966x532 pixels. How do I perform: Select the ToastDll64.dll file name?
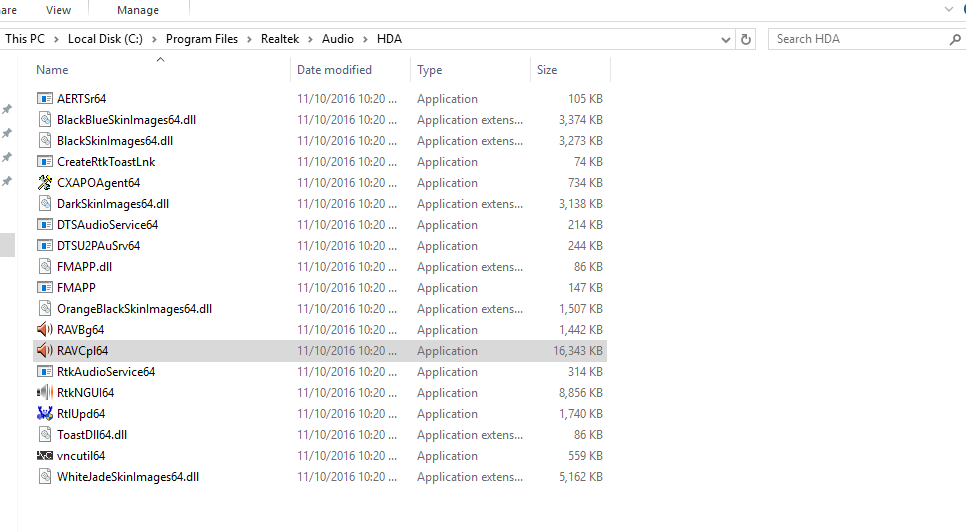[x=92, y=434]
